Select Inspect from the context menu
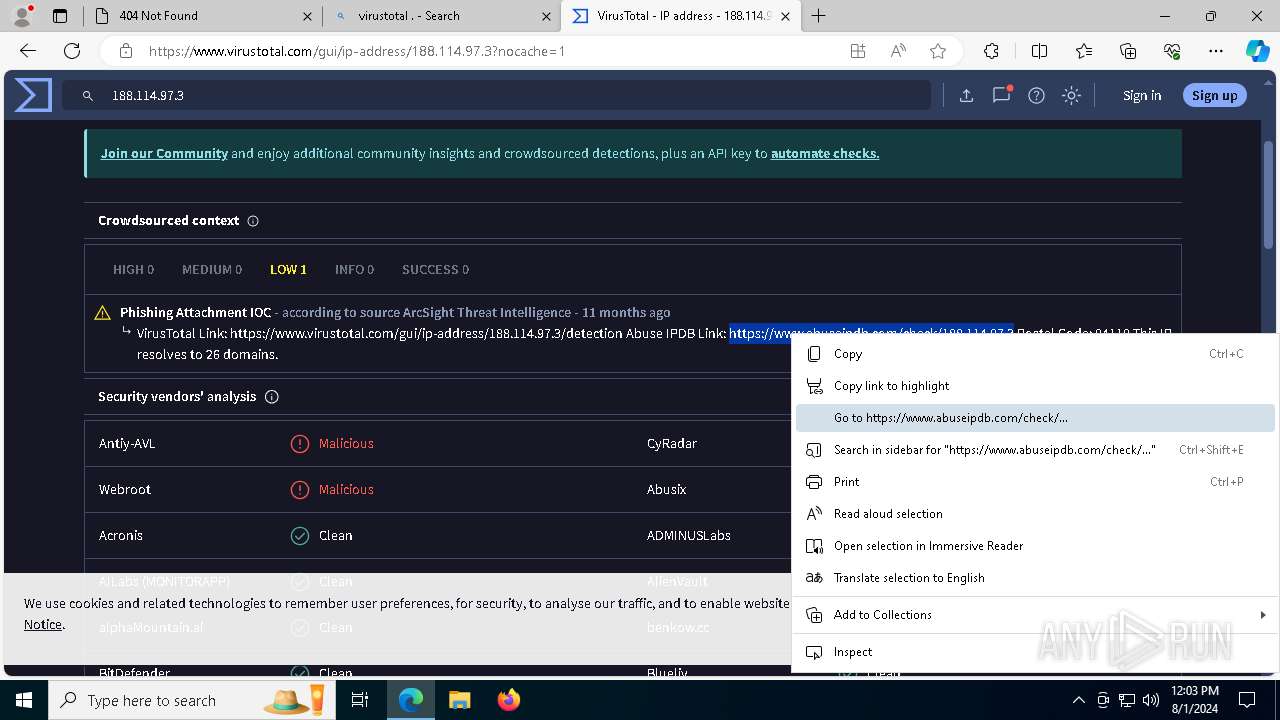 coord(1035,652)
